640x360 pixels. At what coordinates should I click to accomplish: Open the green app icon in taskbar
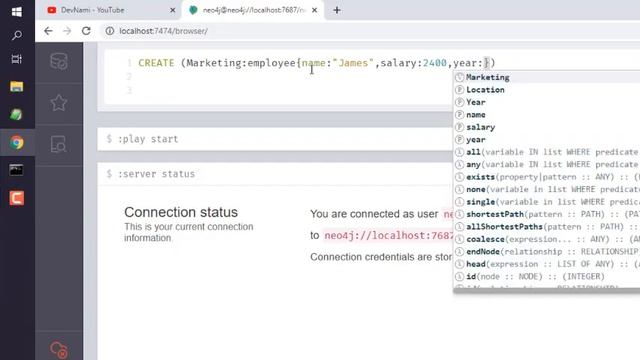pos(17,114)
